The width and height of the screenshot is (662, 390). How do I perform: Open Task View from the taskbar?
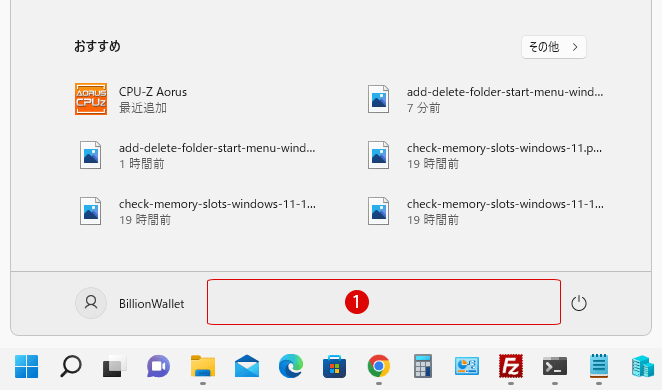click(x=114, y=366)
